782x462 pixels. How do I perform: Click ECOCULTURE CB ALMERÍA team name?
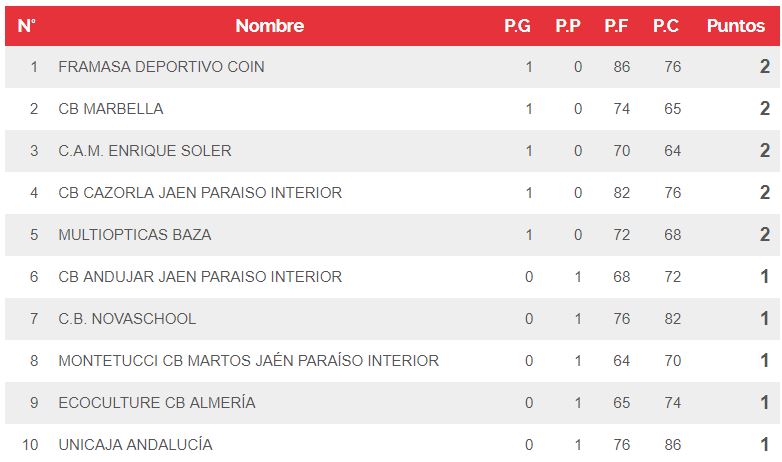(157, 403)
